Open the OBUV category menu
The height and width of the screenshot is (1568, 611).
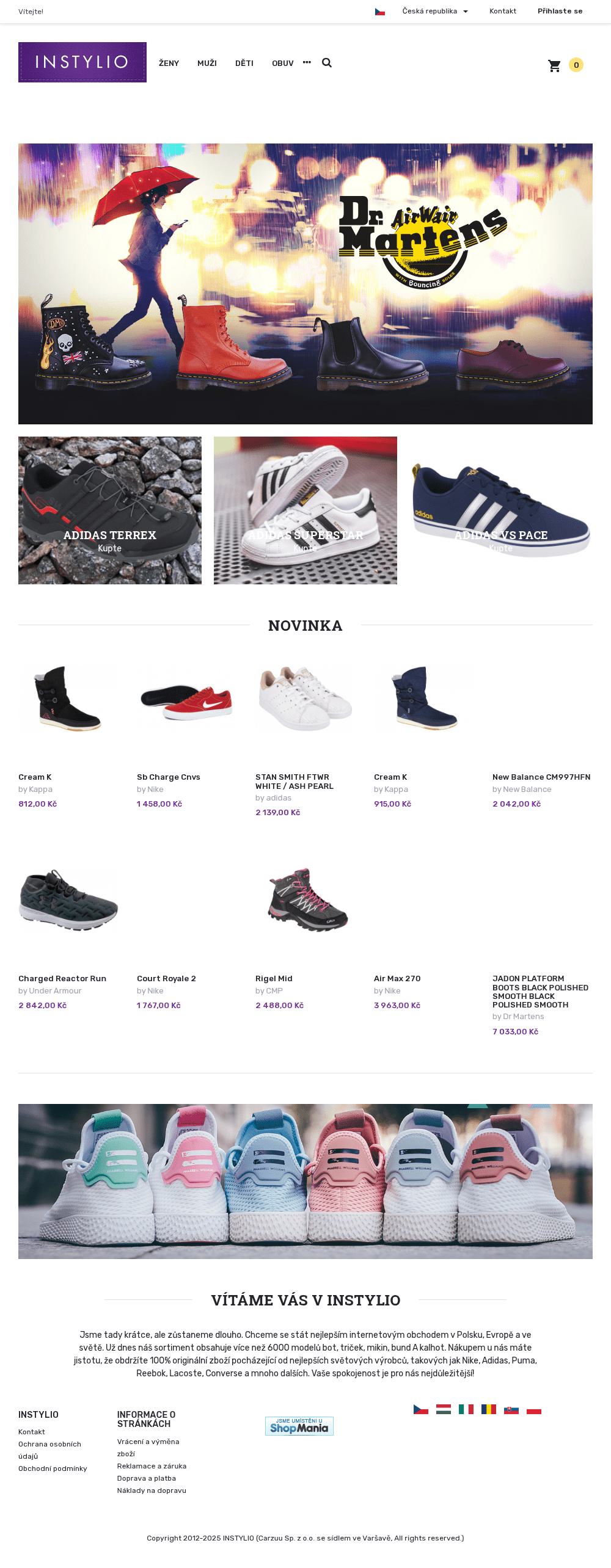pos(283,63)
